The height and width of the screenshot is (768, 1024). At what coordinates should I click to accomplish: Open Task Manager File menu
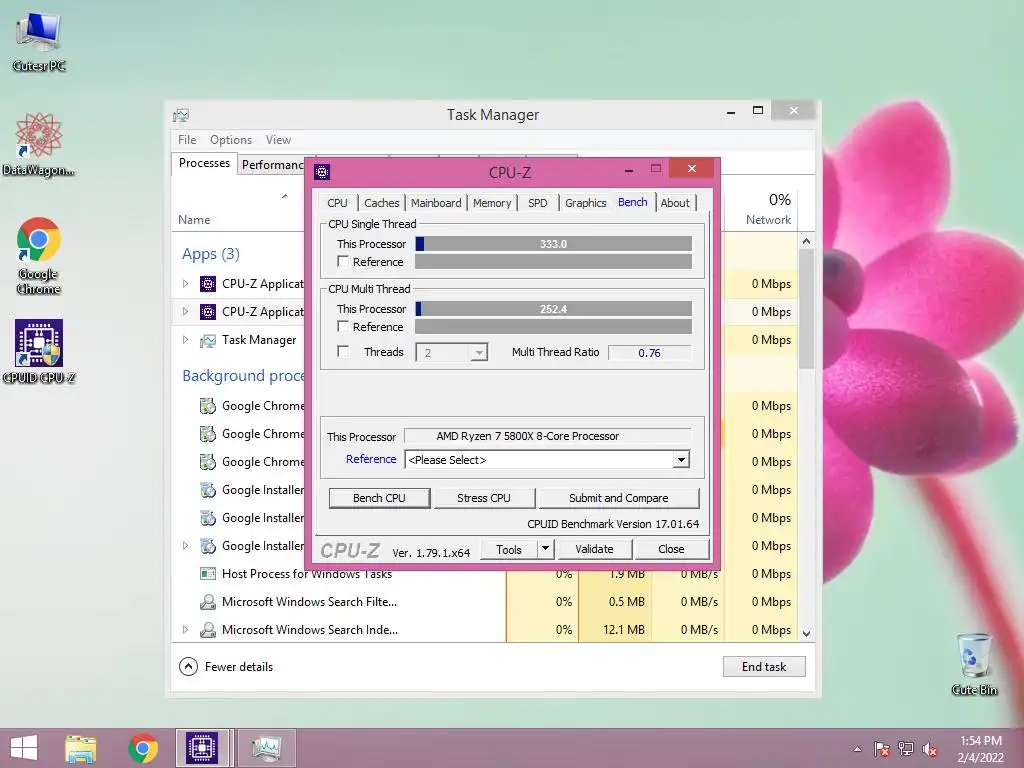[187, 140]
